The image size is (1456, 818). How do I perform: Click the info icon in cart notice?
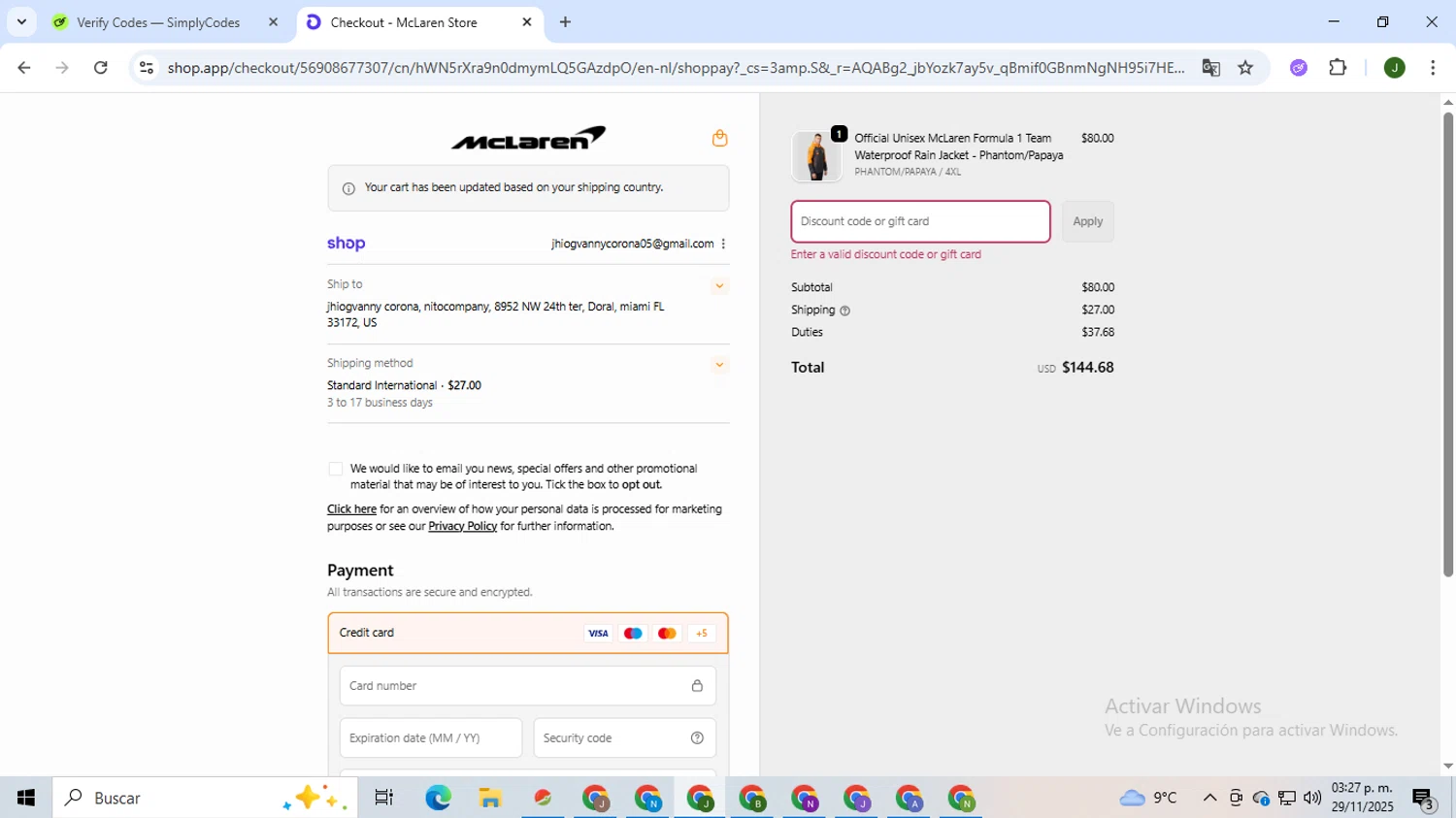coord(348,188)
